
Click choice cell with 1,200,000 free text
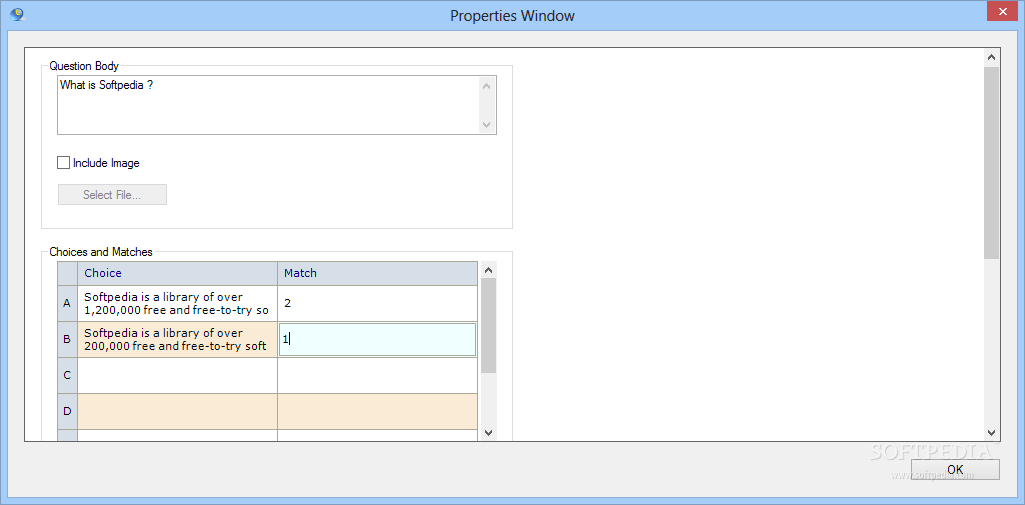177,303
